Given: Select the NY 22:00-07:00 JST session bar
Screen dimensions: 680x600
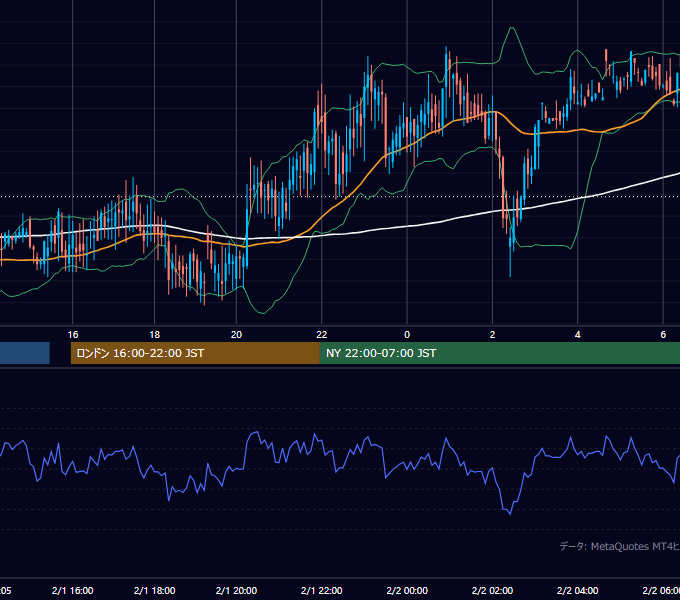Looking at the screenshot, I should [x=500, y=353].
